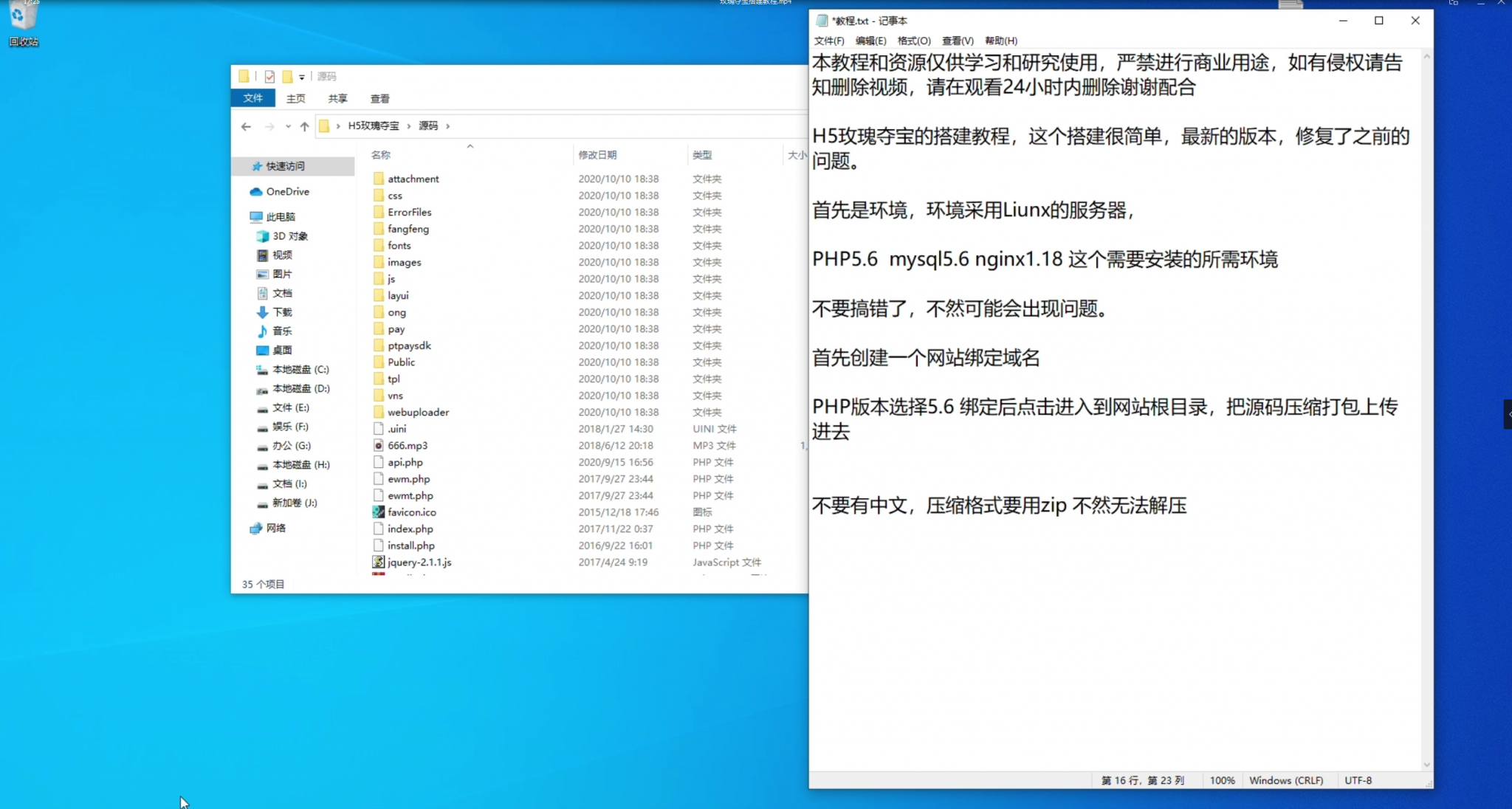This screenshot has width=1512, height=809.
Task: Open the recent locations dropdown arrow
Action: pyautogui.click(x=288, y=126)
